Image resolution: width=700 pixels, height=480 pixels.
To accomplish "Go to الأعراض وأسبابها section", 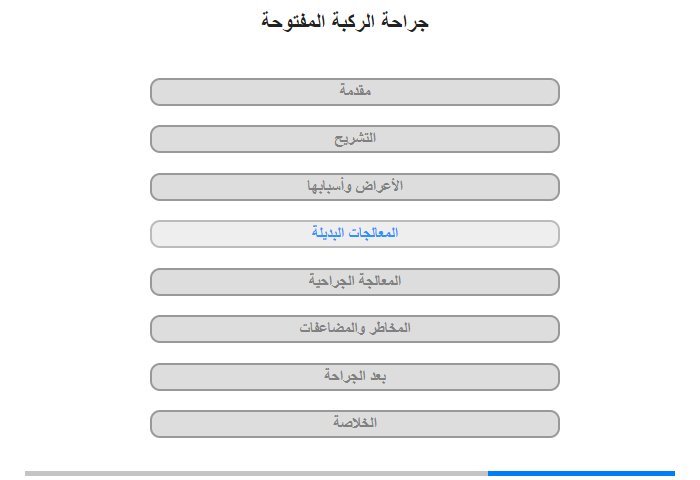I will (354, 187).
